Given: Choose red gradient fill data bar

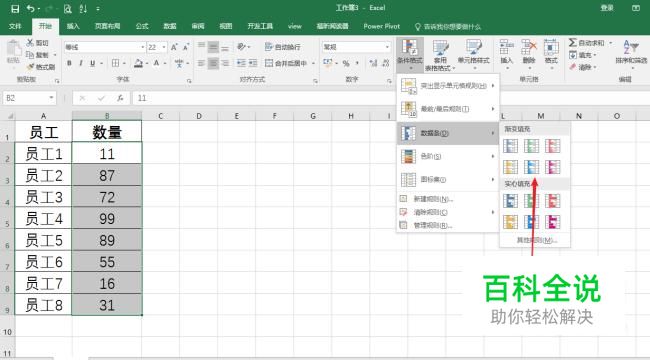Looking at the screenshot, I should click(553, 146).
